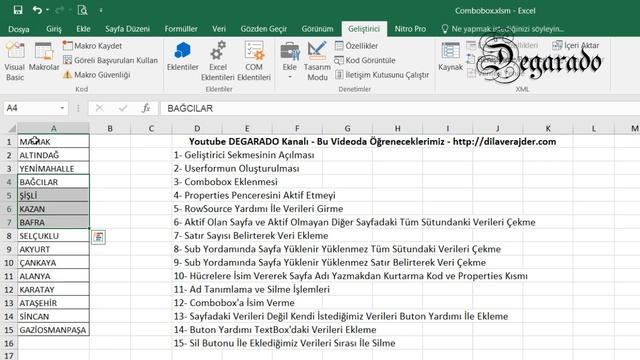The height and width of the screenshot is (360, 640).
Task: Switch to the Sayfa Düzeni tab
Action: [x=127, y=29]
